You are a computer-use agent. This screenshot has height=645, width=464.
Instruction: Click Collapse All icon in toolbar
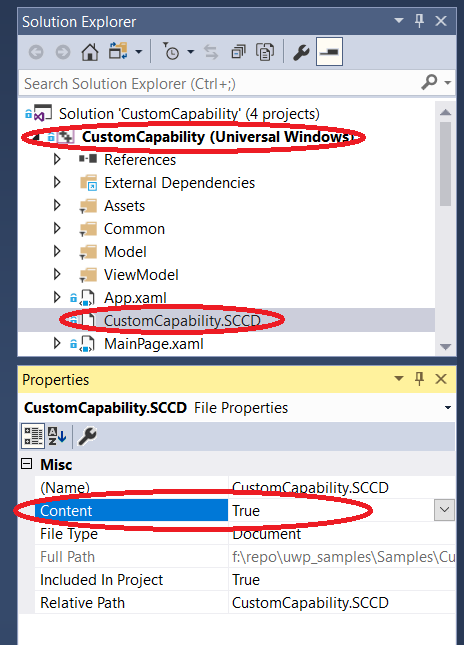click(x=238, y=52)
